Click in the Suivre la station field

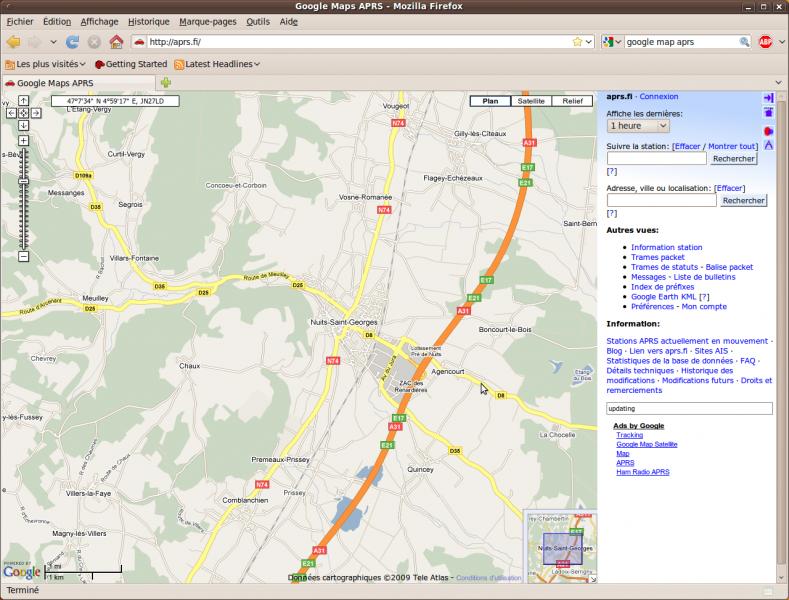click(x=657, y=159)
